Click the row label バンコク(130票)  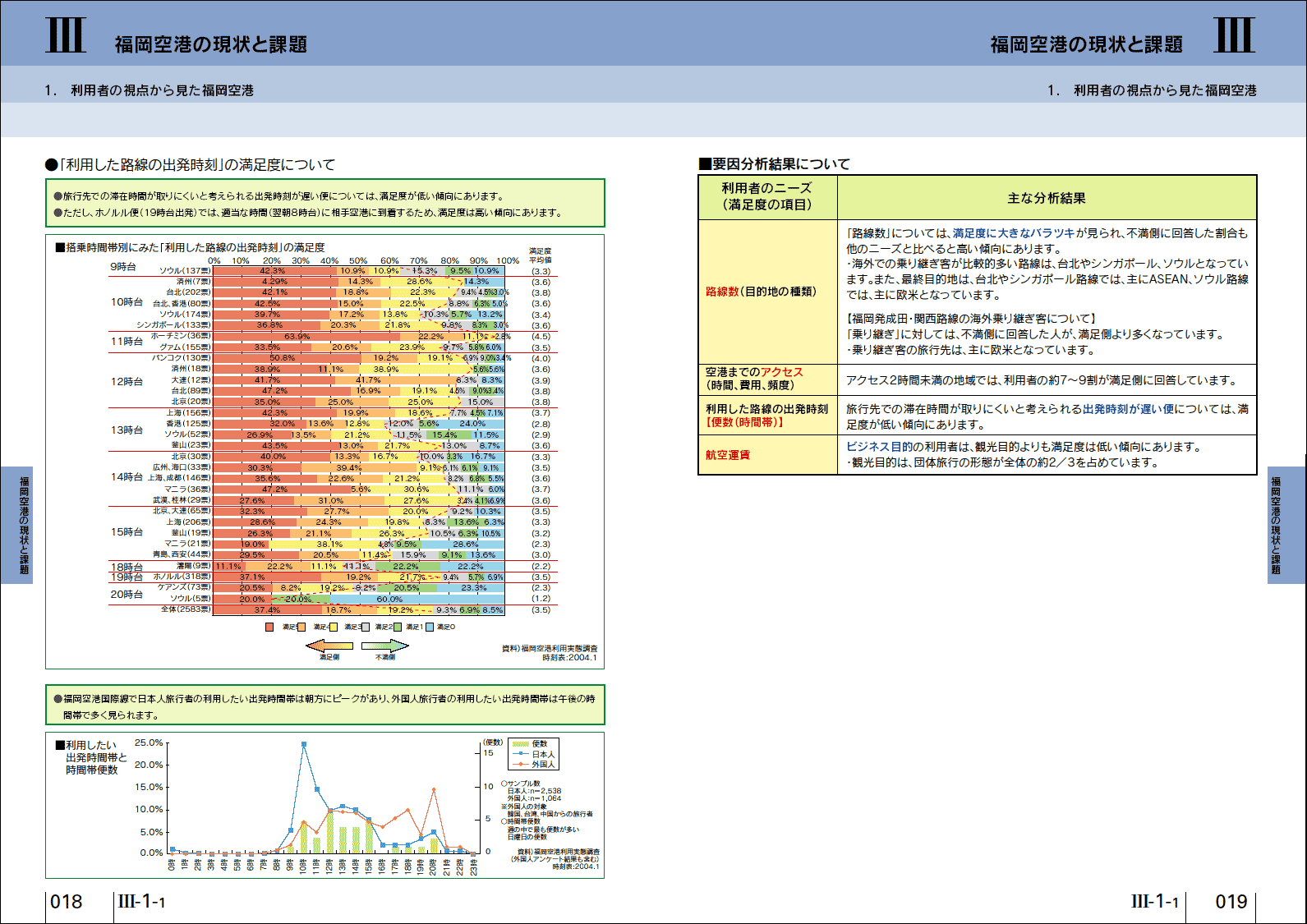(x=181, y=358)
